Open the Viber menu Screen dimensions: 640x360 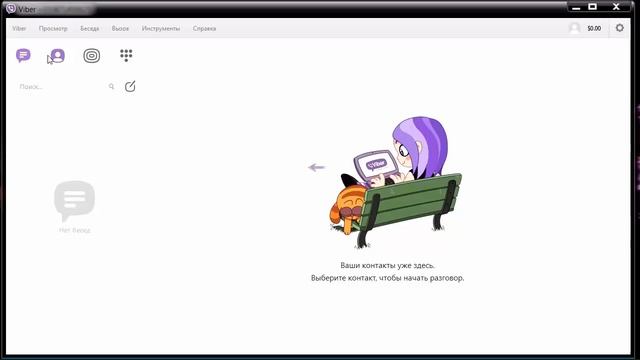(x=19, y=29)
